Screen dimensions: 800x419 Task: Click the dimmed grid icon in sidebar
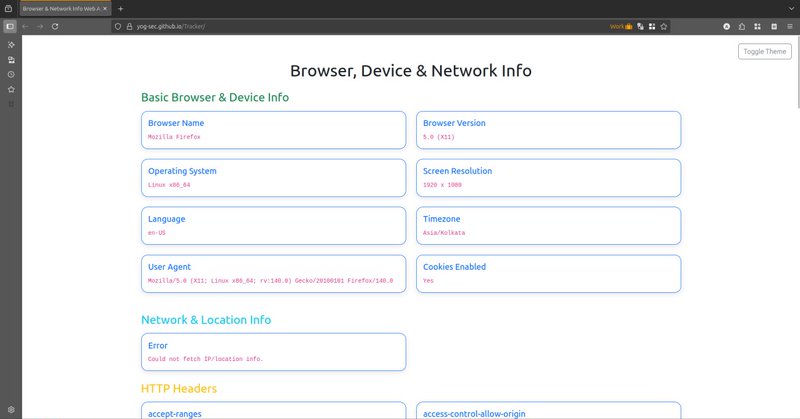tap(11, 104)
